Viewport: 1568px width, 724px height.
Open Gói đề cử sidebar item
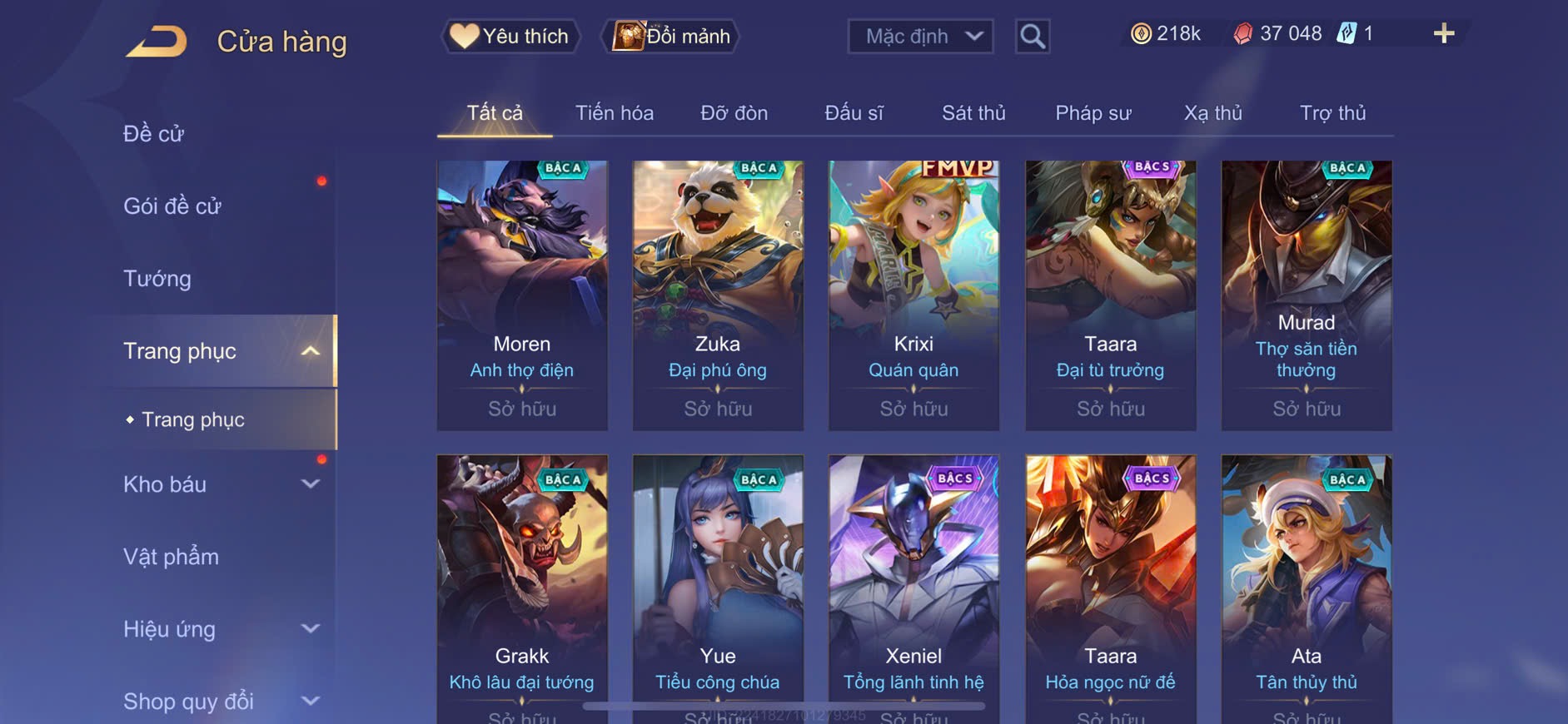click(x=172, y=206)
